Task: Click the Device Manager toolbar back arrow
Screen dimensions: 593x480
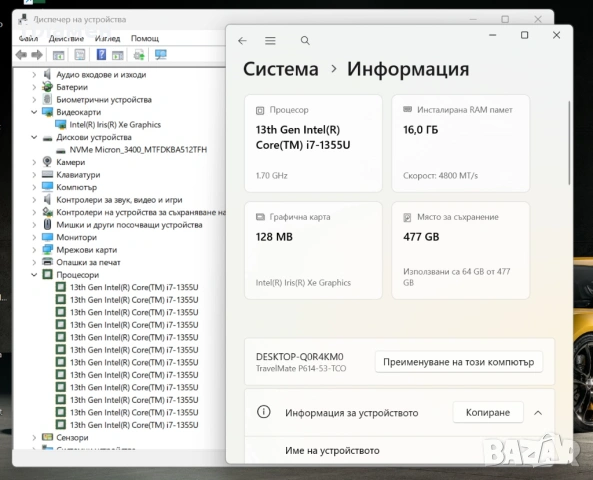Action: click(x=22, y=55)
